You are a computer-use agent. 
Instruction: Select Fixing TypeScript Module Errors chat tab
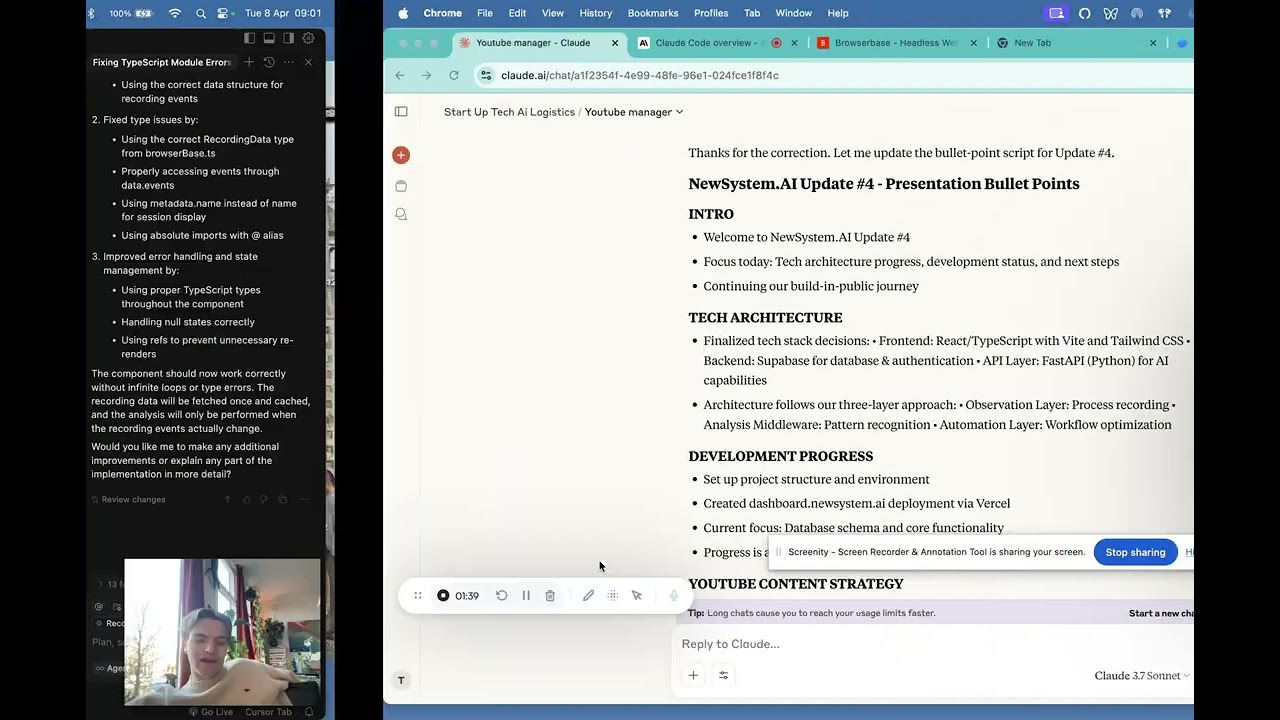pos(162,62)
